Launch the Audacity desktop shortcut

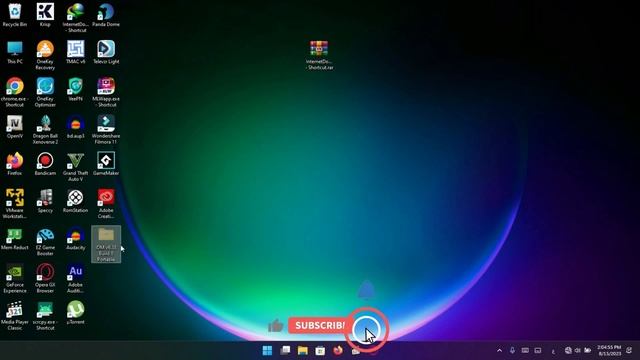(76, 238)
